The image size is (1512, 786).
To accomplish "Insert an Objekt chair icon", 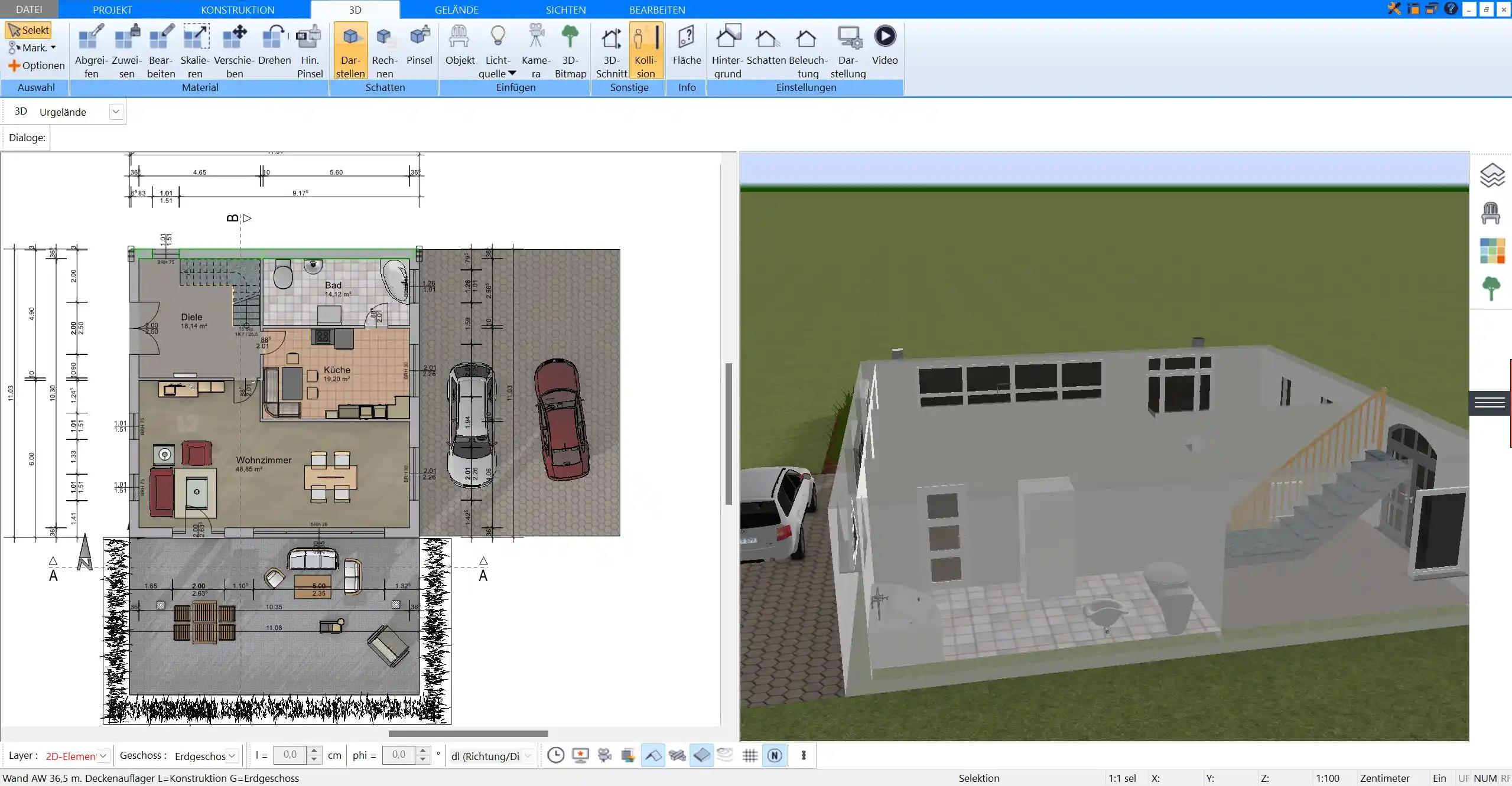I will pos(460,45).
